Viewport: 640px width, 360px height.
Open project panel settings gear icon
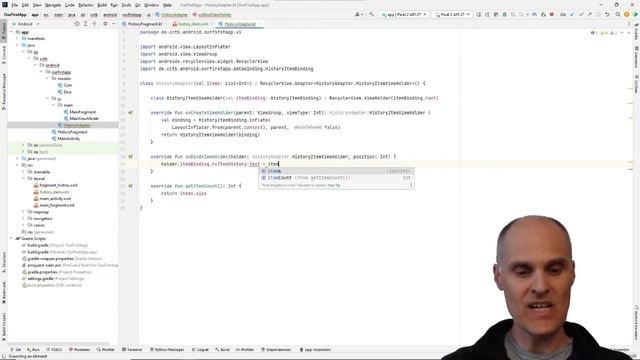coord(105,24)
